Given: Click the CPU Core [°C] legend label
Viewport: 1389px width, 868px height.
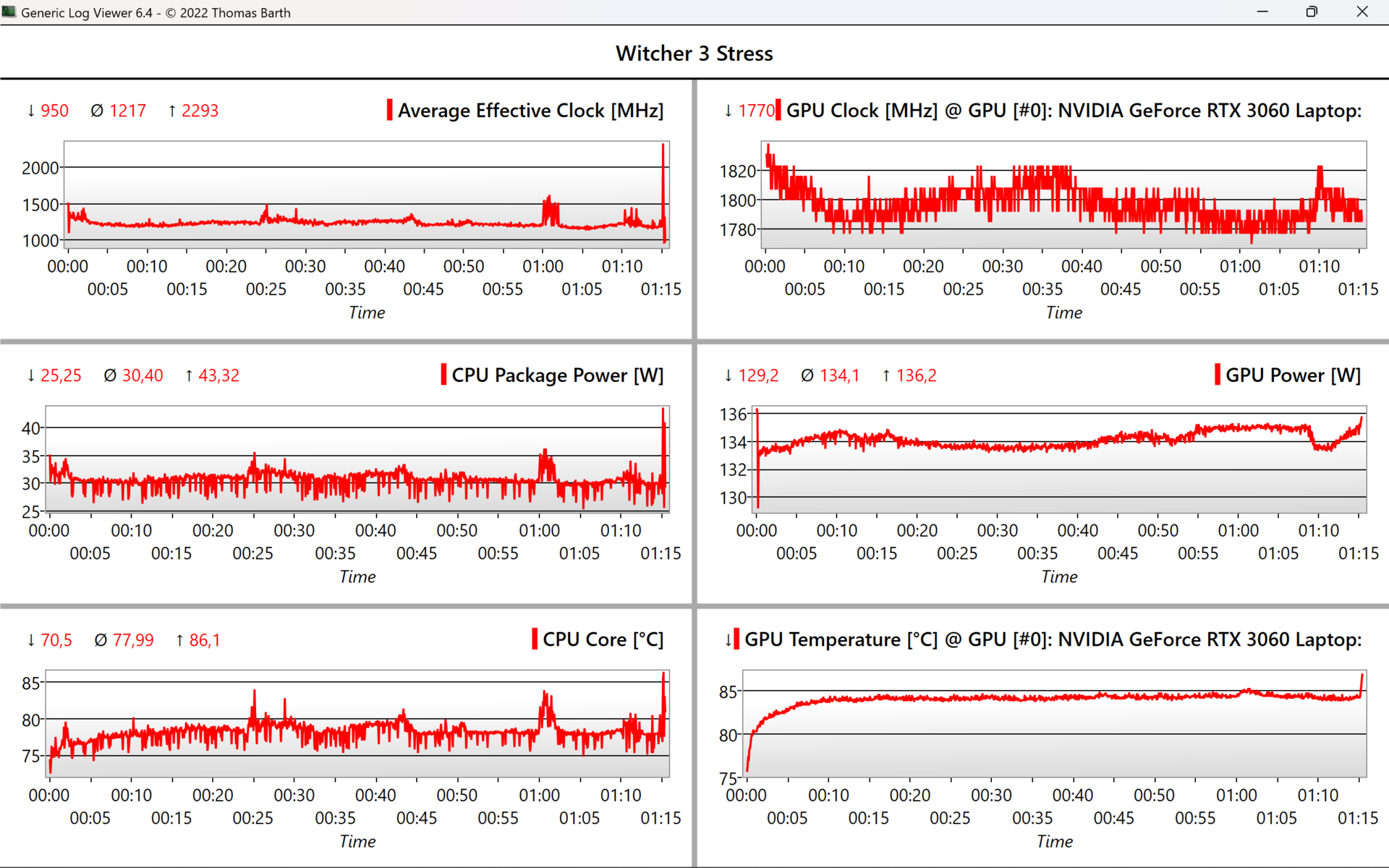Looking at the screenshot, I should [603, 640].
